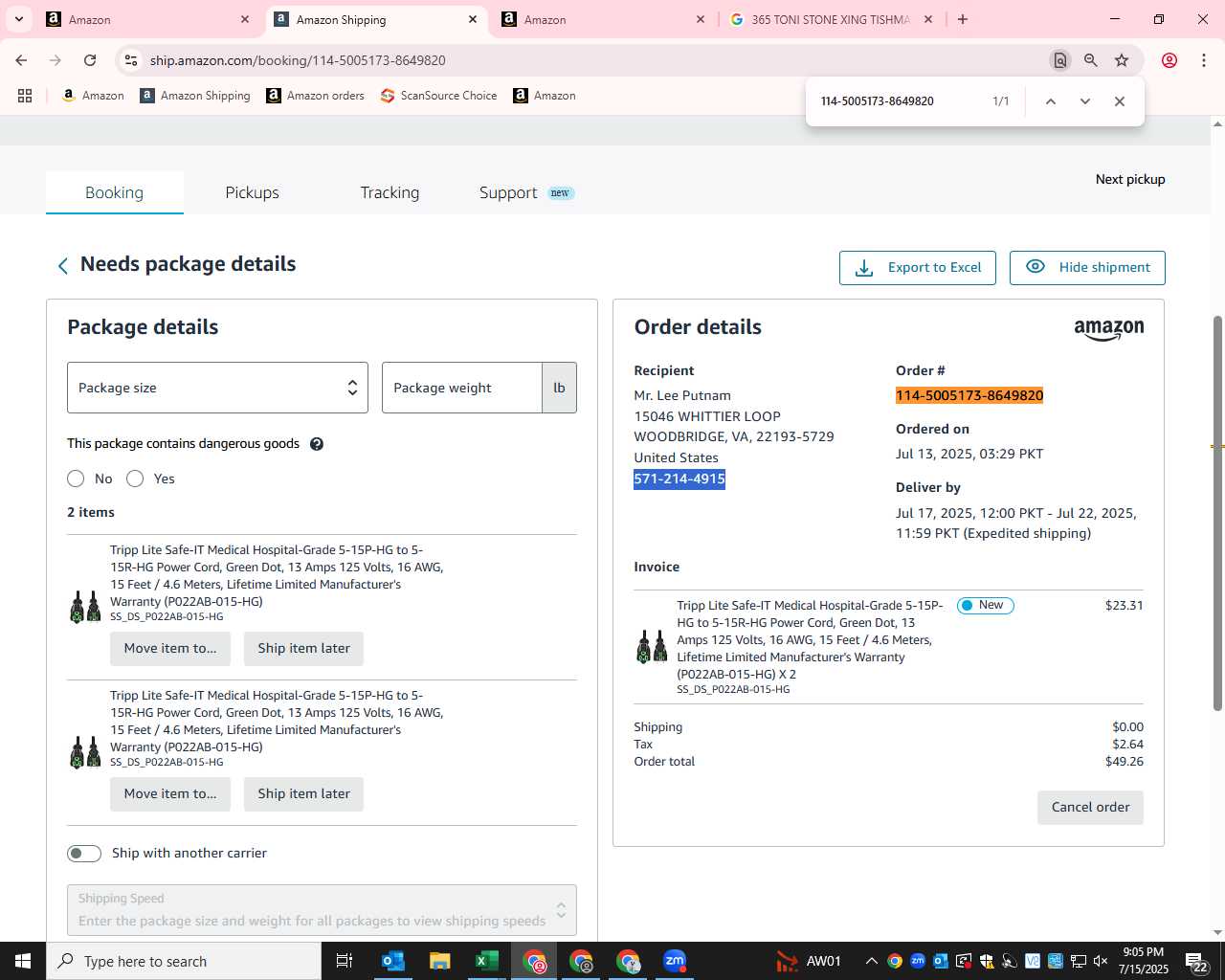The image size is (1225, 980).
Task: Click Cancel order button
Action: point(1090,808)
